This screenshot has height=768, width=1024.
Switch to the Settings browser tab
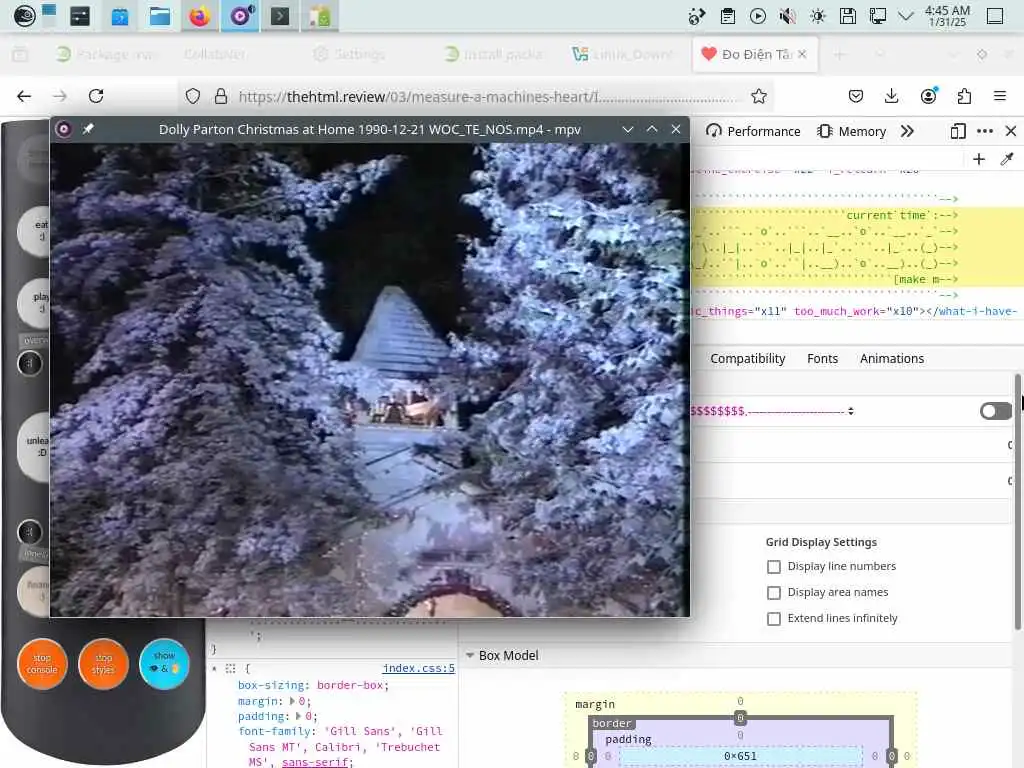tap(349, 54)
